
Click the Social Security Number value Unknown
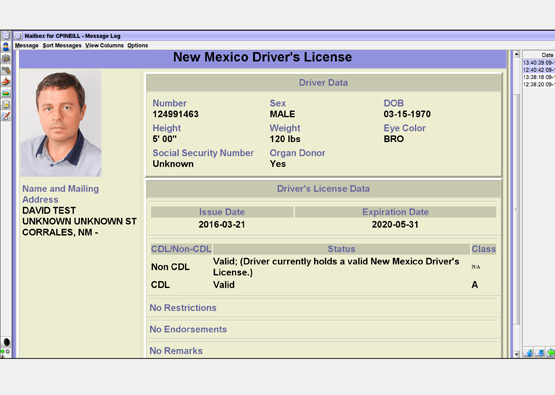tap(173, 164)
